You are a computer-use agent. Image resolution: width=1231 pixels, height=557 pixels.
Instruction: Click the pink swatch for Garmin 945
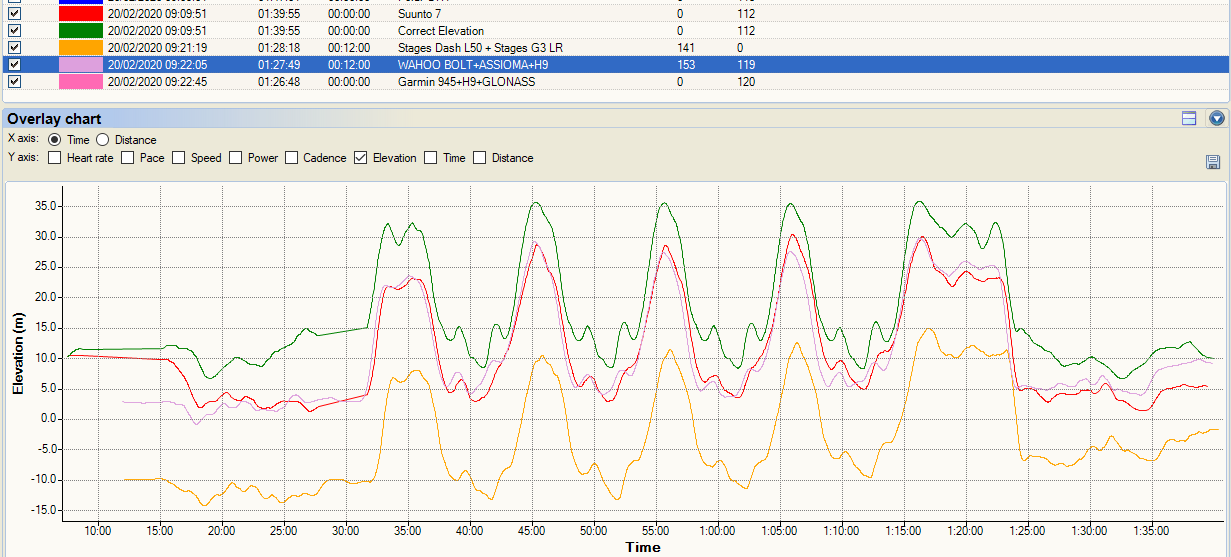click(79, 81)
